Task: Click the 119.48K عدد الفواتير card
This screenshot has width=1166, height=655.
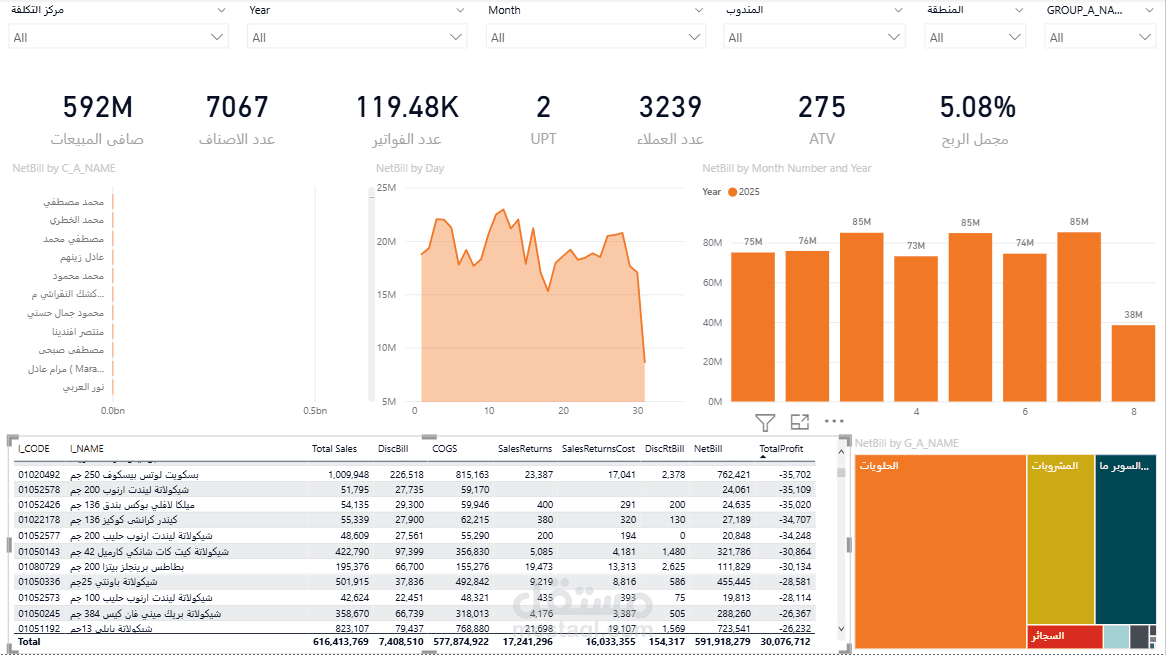Action: pyautogui.click(x=407, y=119)
